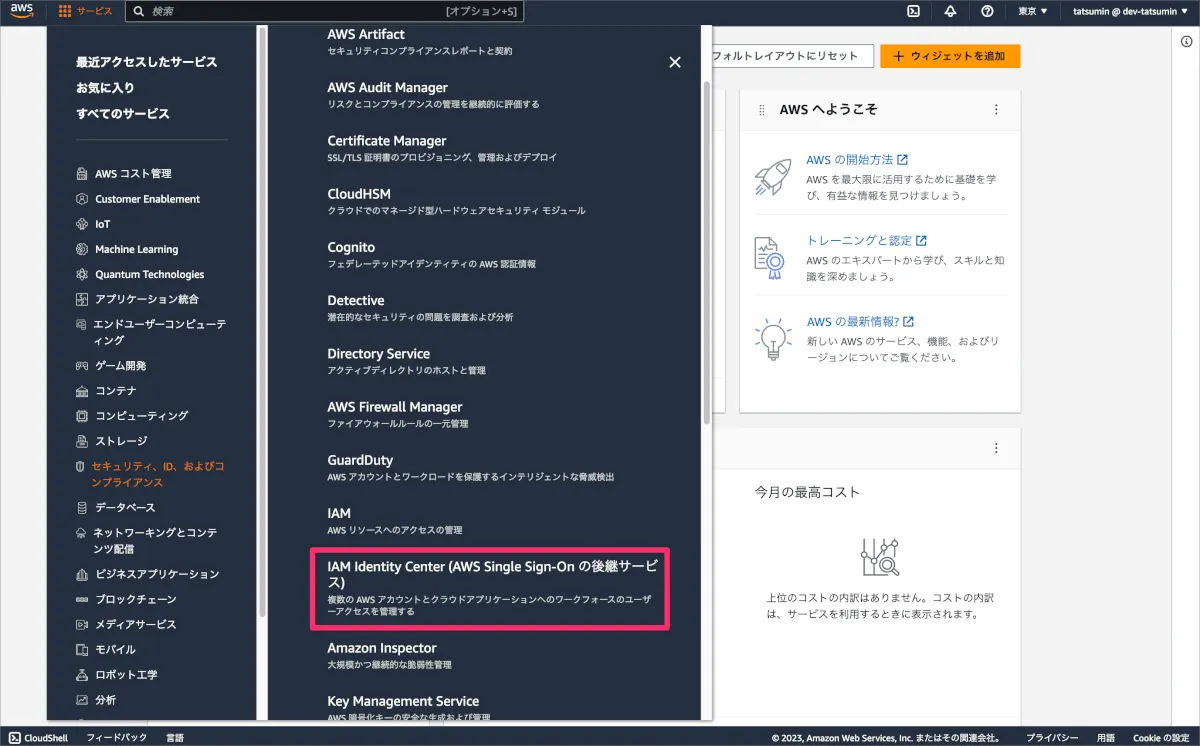The width and height of the screenshot is (1200, 746).
Task: Click the AWS logo home icon
Action: click(23, 12)
